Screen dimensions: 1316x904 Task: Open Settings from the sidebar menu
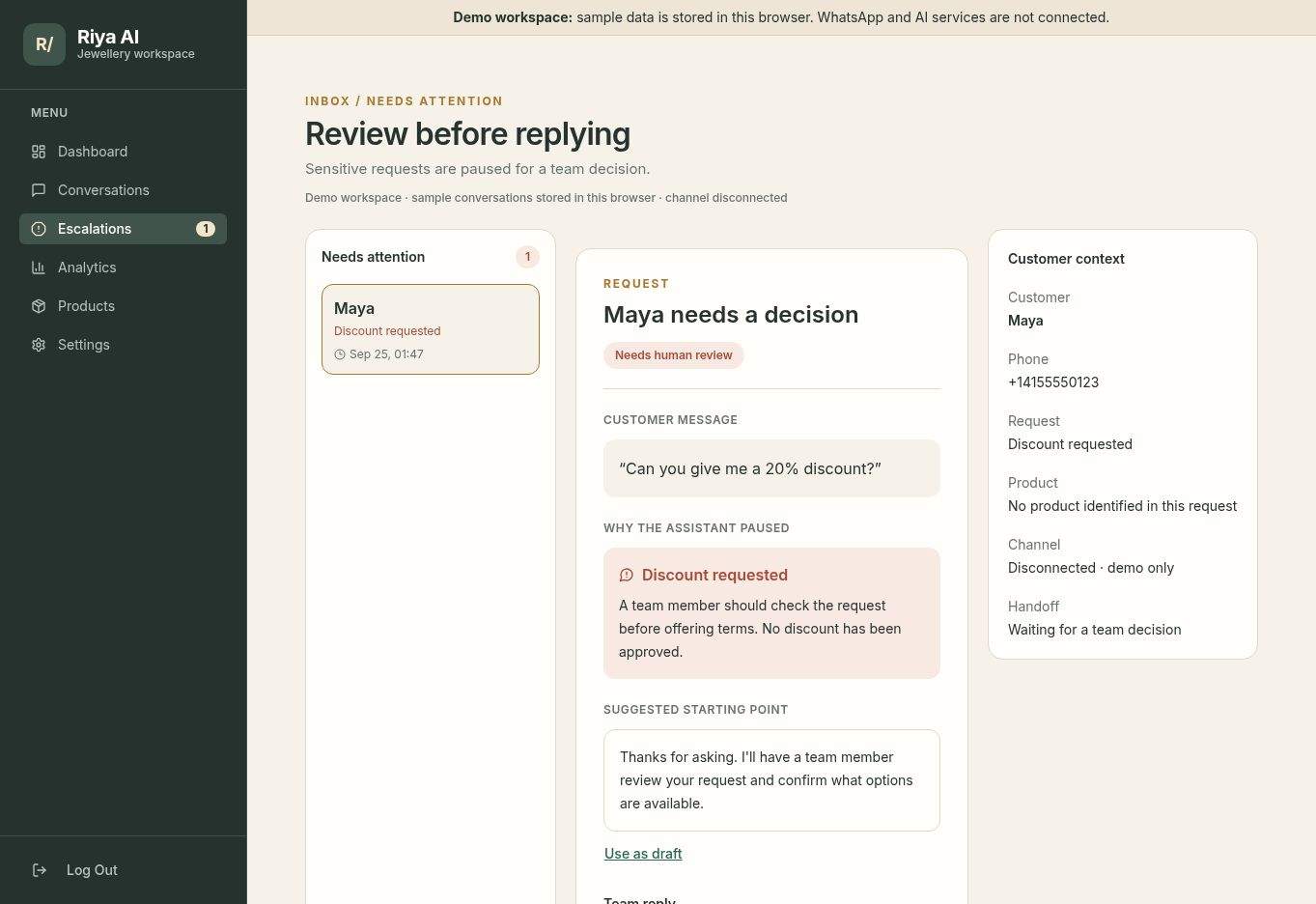coord(123,345)
